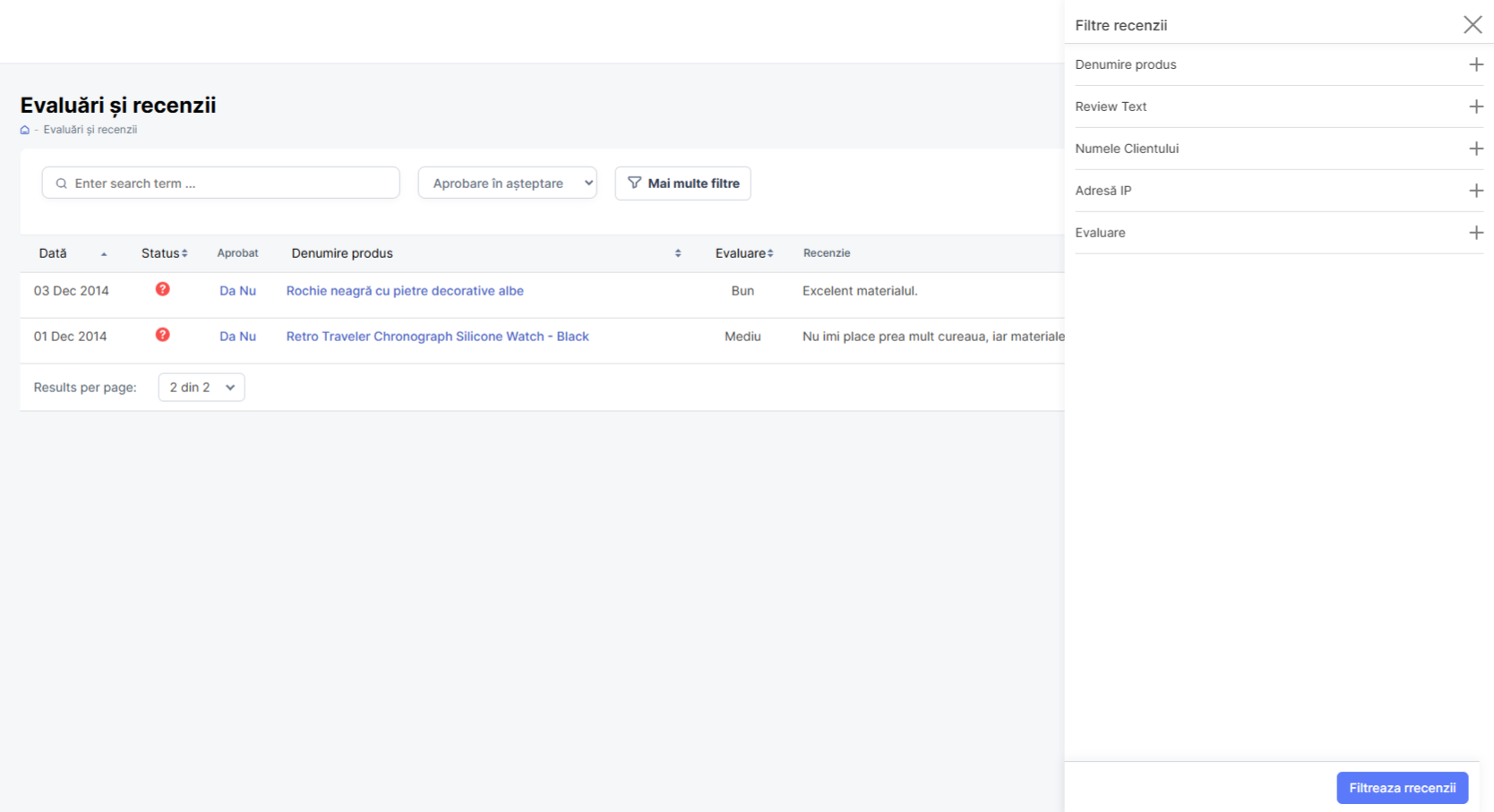Reject Retro Traveler review with Nu
The image size is (1494, 812).
coord(248,337)
